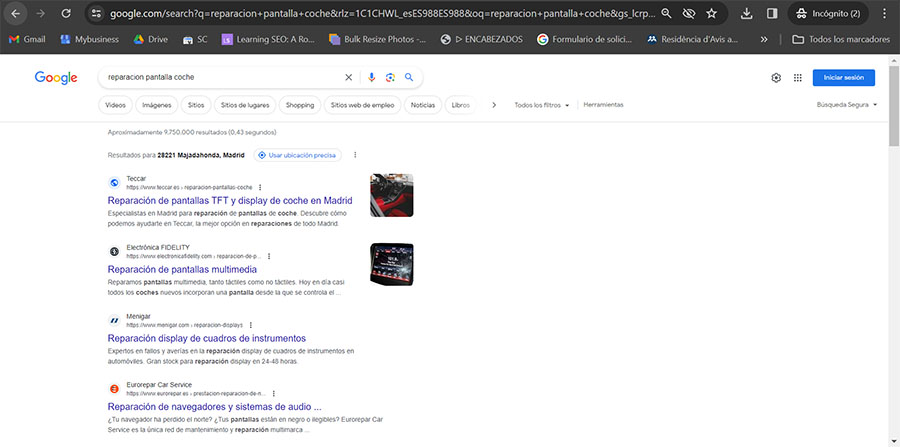
Task: Open Google settings gear
Action: pos(776,78)
